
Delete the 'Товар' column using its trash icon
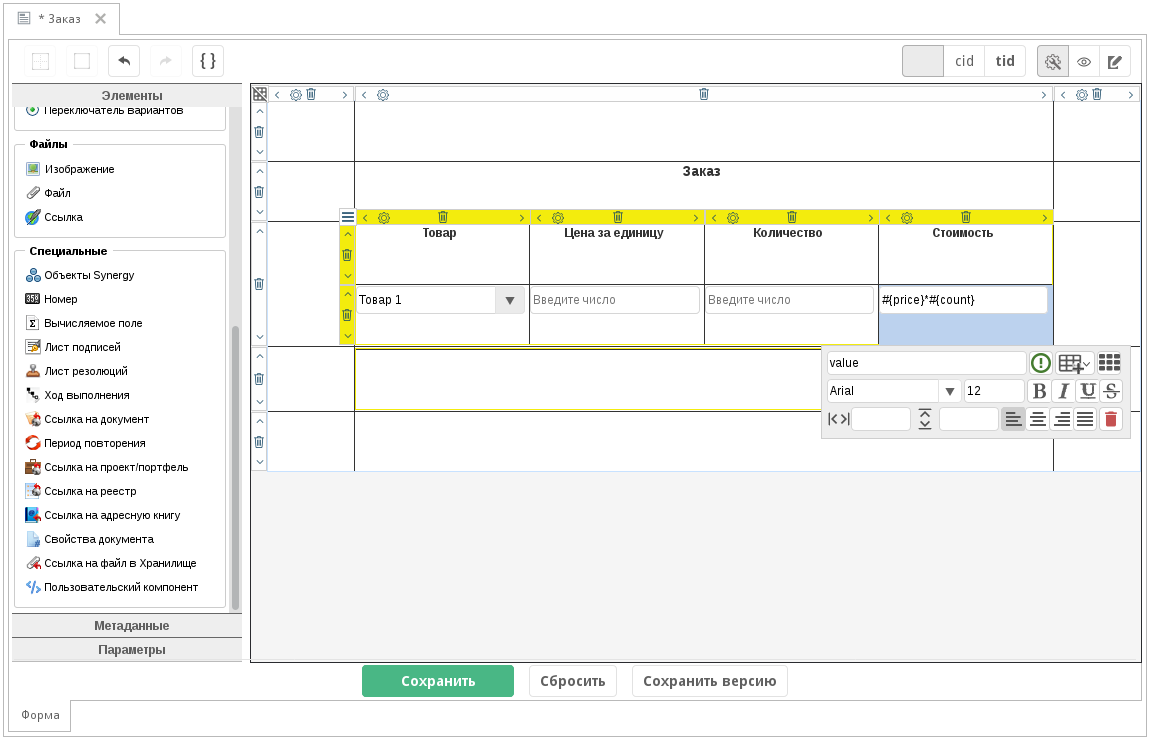(x=443, y=217)
